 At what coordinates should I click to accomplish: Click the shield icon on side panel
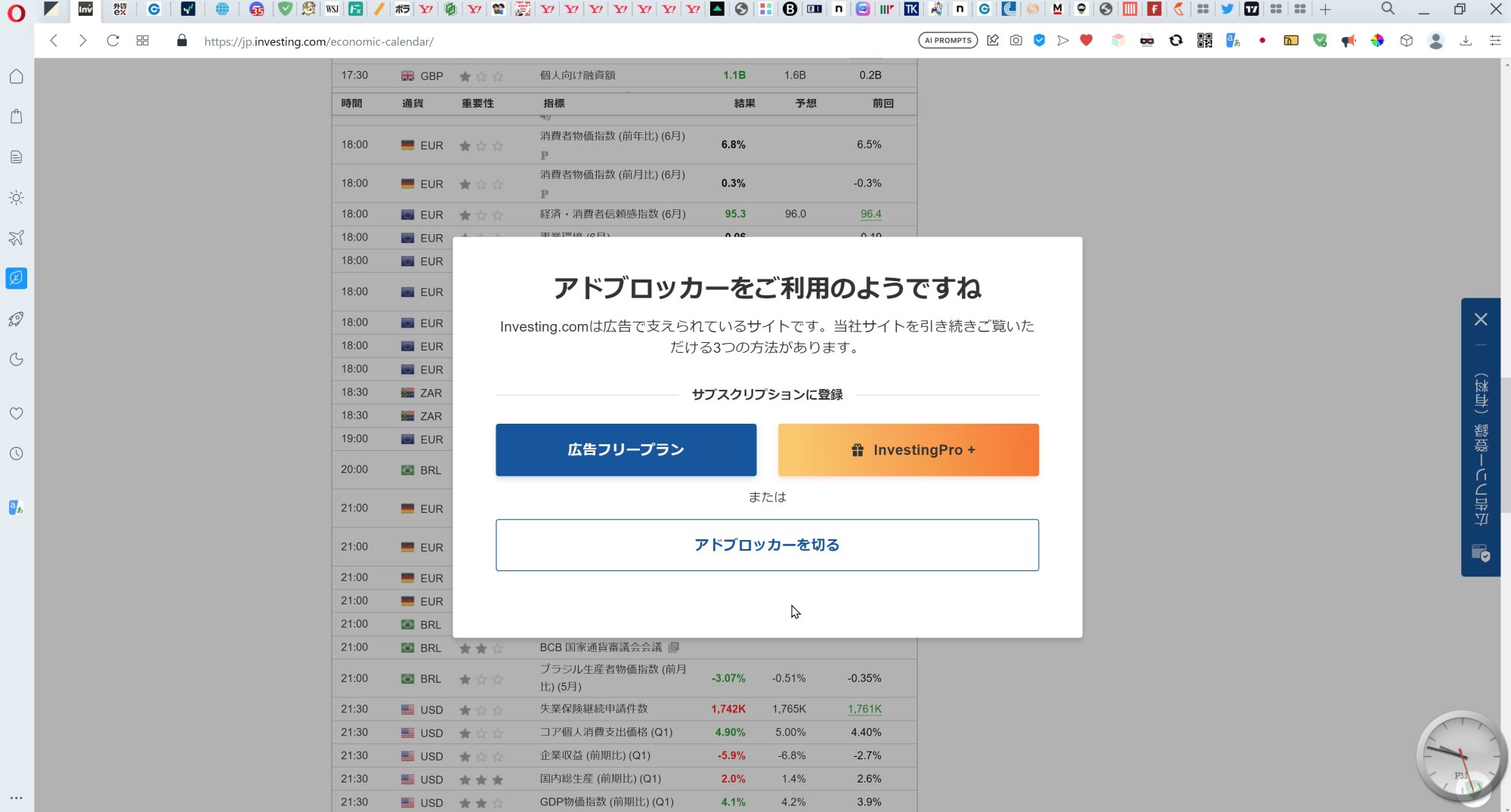pyautogui.click(x=1481, y=554)
